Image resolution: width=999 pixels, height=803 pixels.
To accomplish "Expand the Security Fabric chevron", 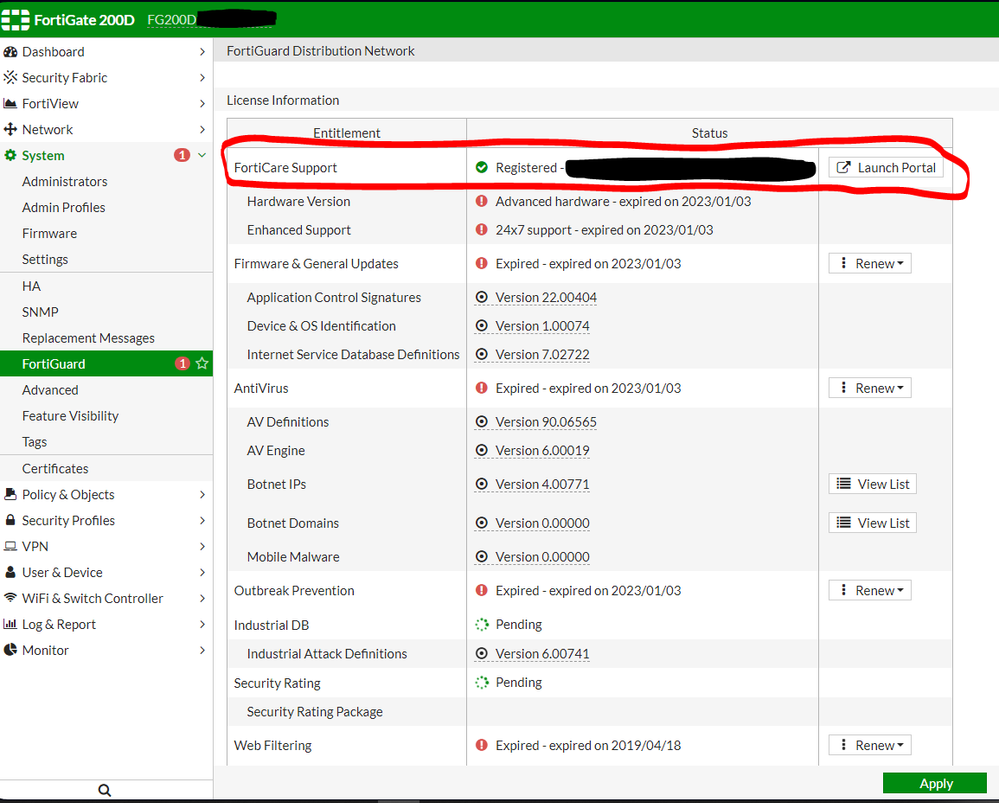I will pyautogui.click(x=202, y=78).
